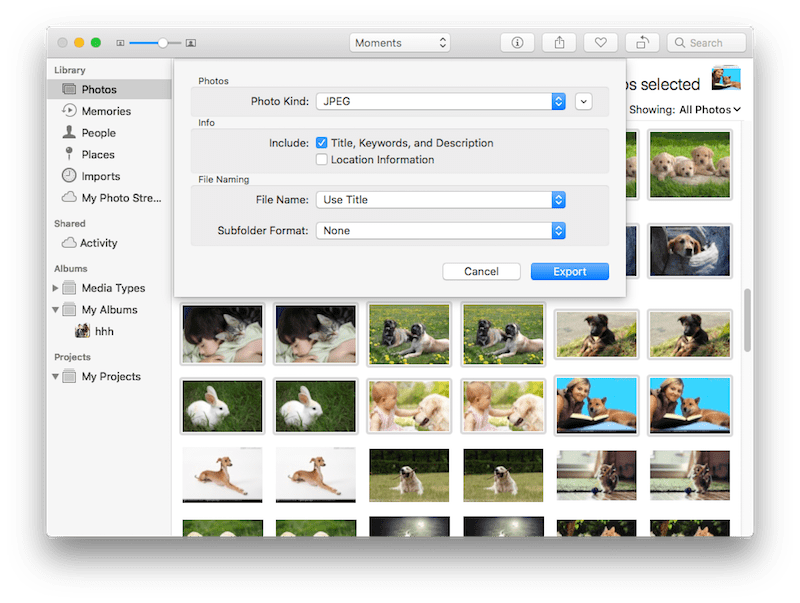Open the Share toolbar icon
The height and width of the screenshot is (603, 800).
558,43
